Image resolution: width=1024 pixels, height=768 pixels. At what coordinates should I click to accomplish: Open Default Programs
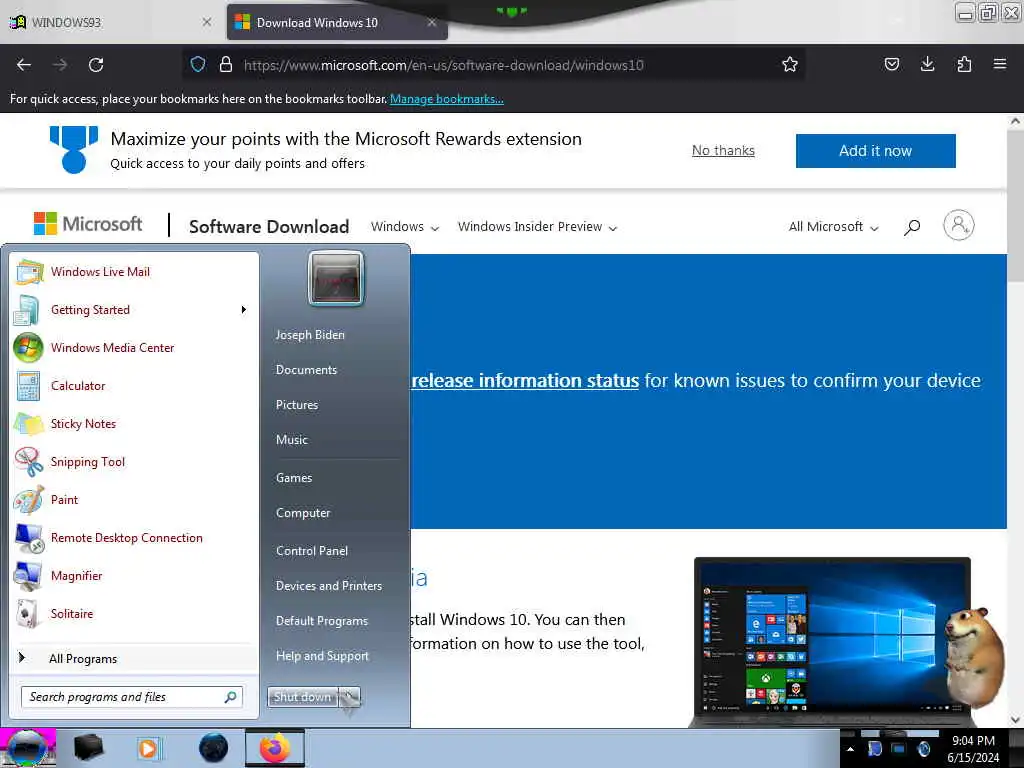[x=321, y=621]
